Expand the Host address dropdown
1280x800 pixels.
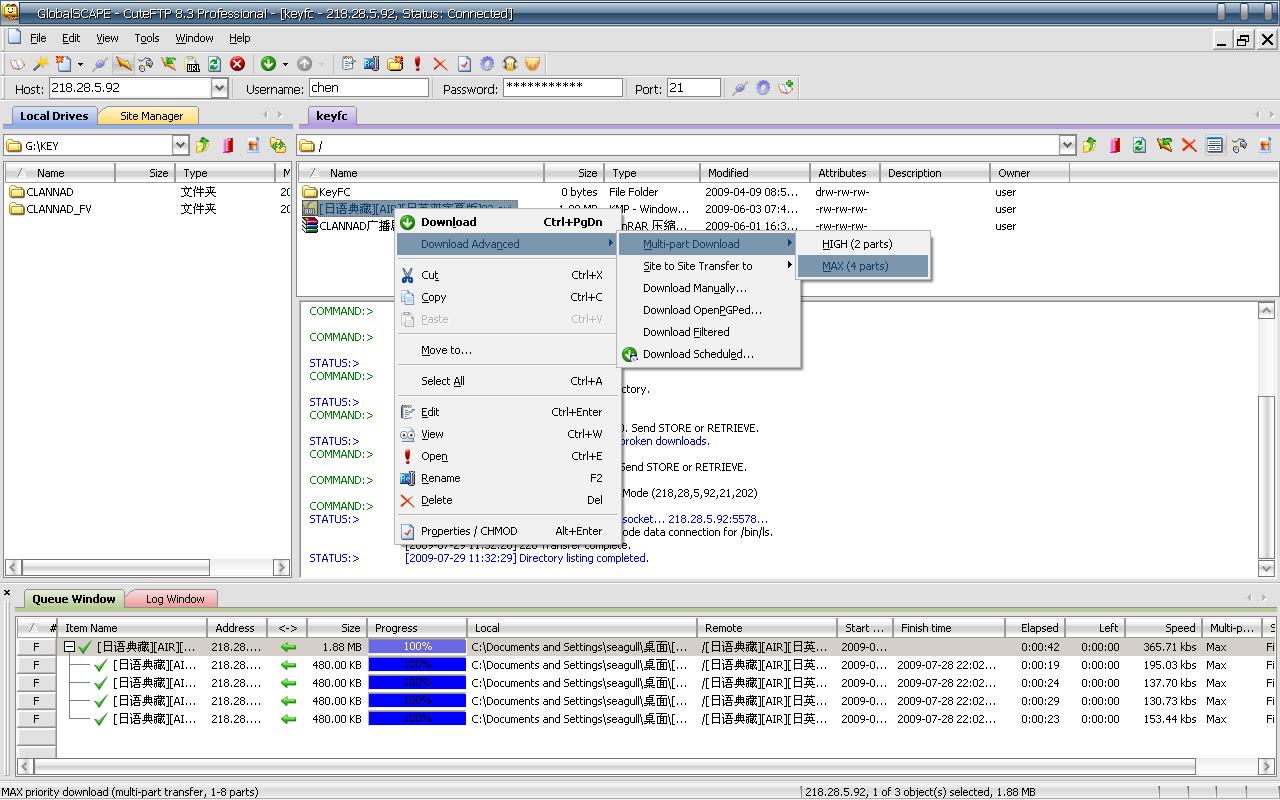click(220, 88)
